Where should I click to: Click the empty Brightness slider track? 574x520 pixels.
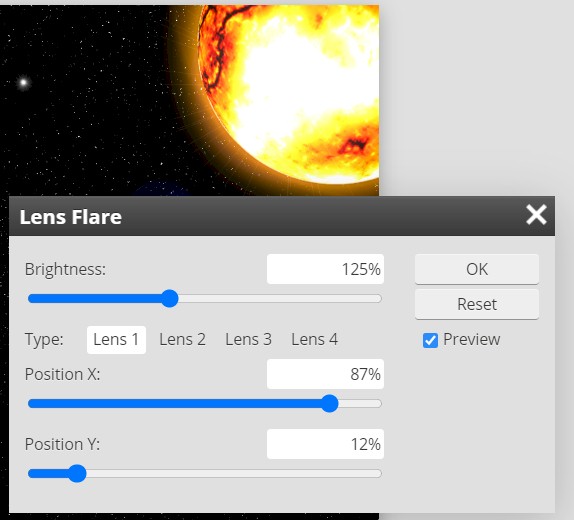pyautogui.click(x=280, y=298)
